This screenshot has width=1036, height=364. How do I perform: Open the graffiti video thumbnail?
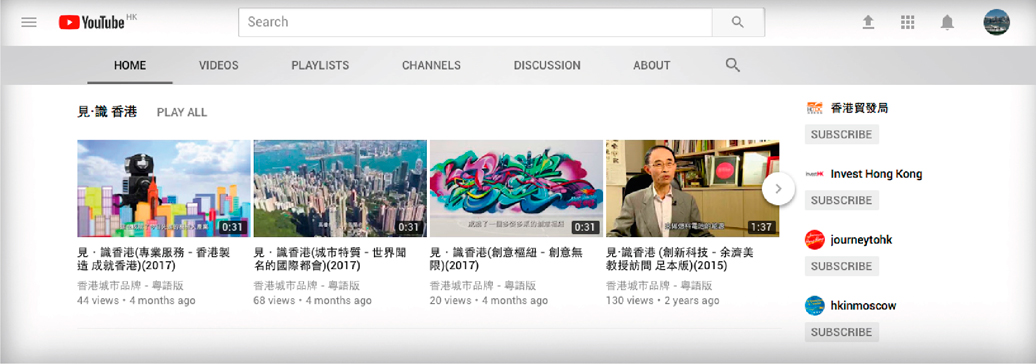tap(516, 188)
